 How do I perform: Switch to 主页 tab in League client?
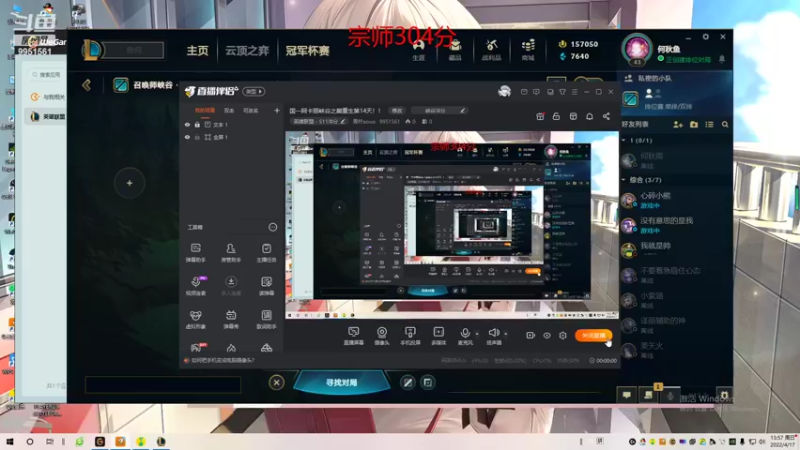(x=197, y=51)
